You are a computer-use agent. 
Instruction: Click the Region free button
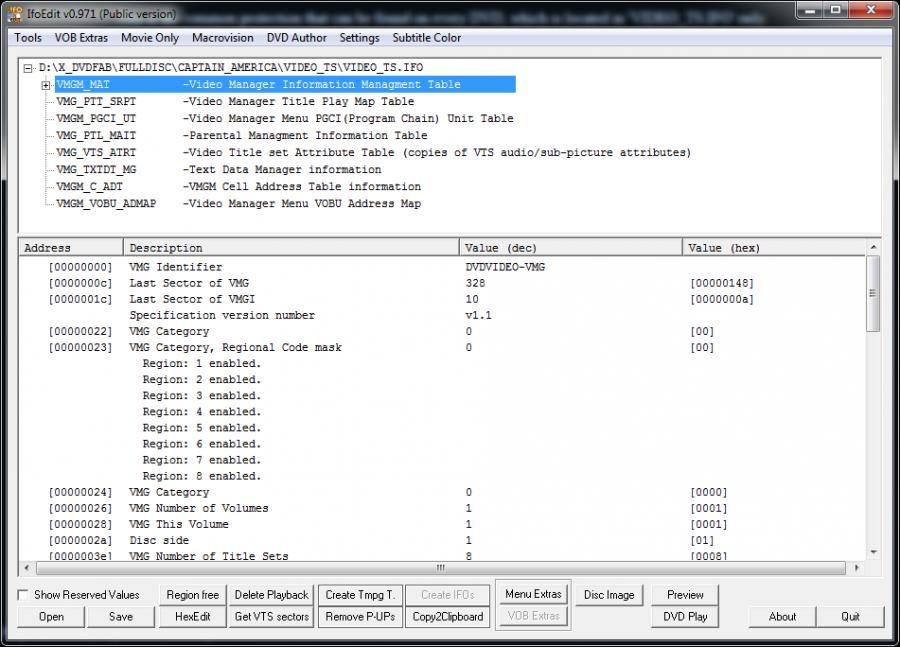click(x=193, y=595)
